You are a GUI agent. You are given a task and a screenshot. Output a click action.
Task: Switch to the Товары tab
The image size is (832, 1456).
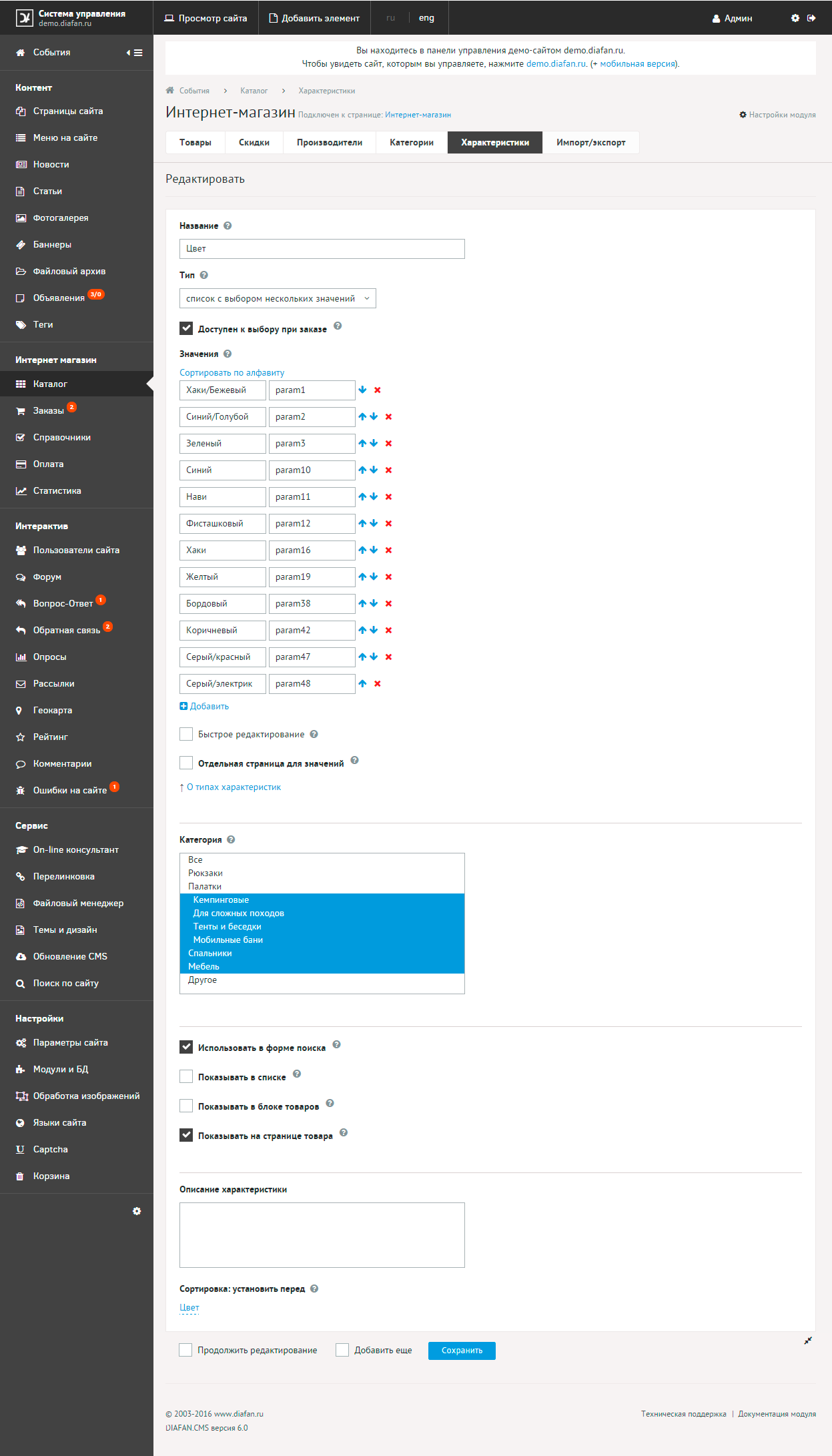pyautogui.click(x=195, y=142)
